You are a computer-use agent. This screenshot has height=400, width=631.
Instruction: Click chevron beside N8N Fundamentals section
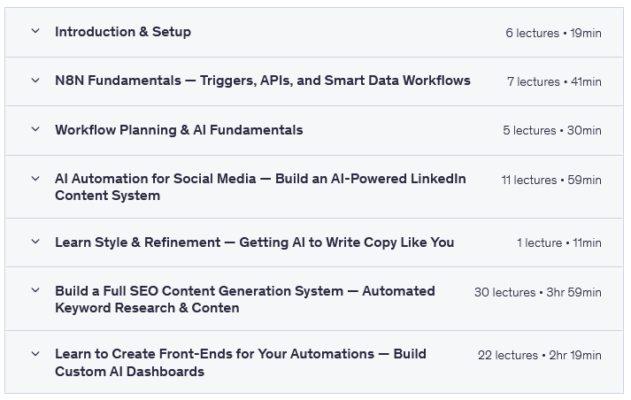36,81
